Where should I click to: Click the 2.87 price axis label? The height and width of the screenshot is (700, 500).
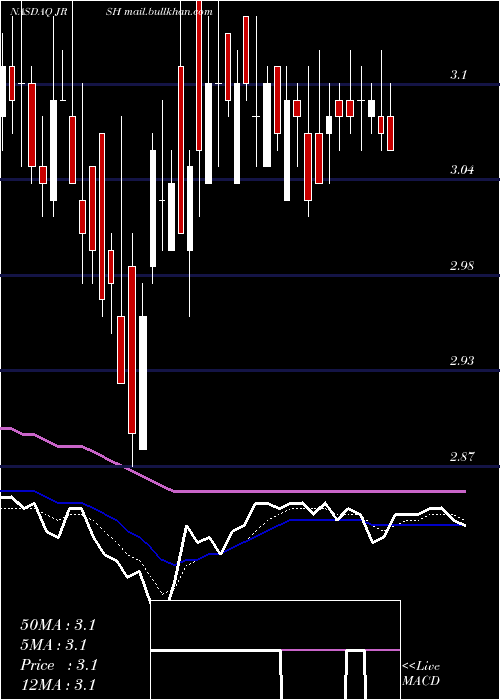coord(462,457)
